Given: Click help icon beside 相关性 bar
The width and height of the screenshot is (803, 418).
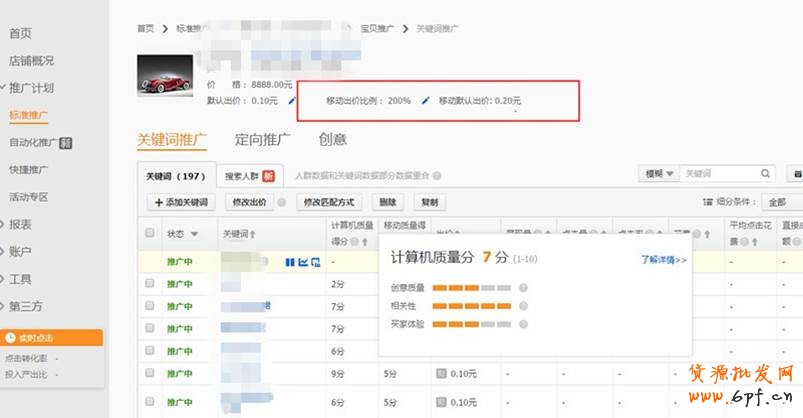Looking at the screenshot, I should click(x=524, y=306).
